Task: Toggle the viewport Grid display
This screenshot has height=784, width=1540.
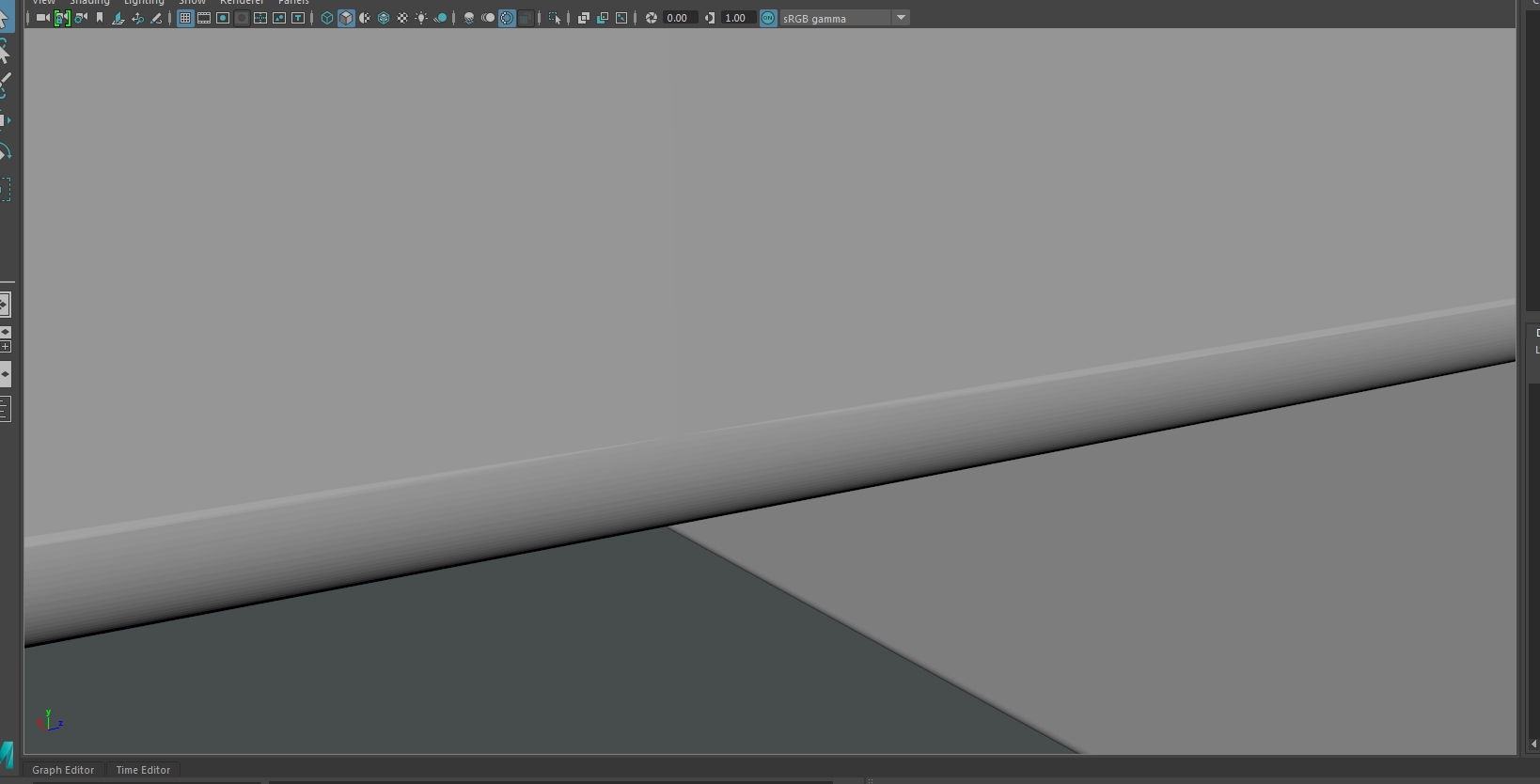Action: tap(185, 18)
